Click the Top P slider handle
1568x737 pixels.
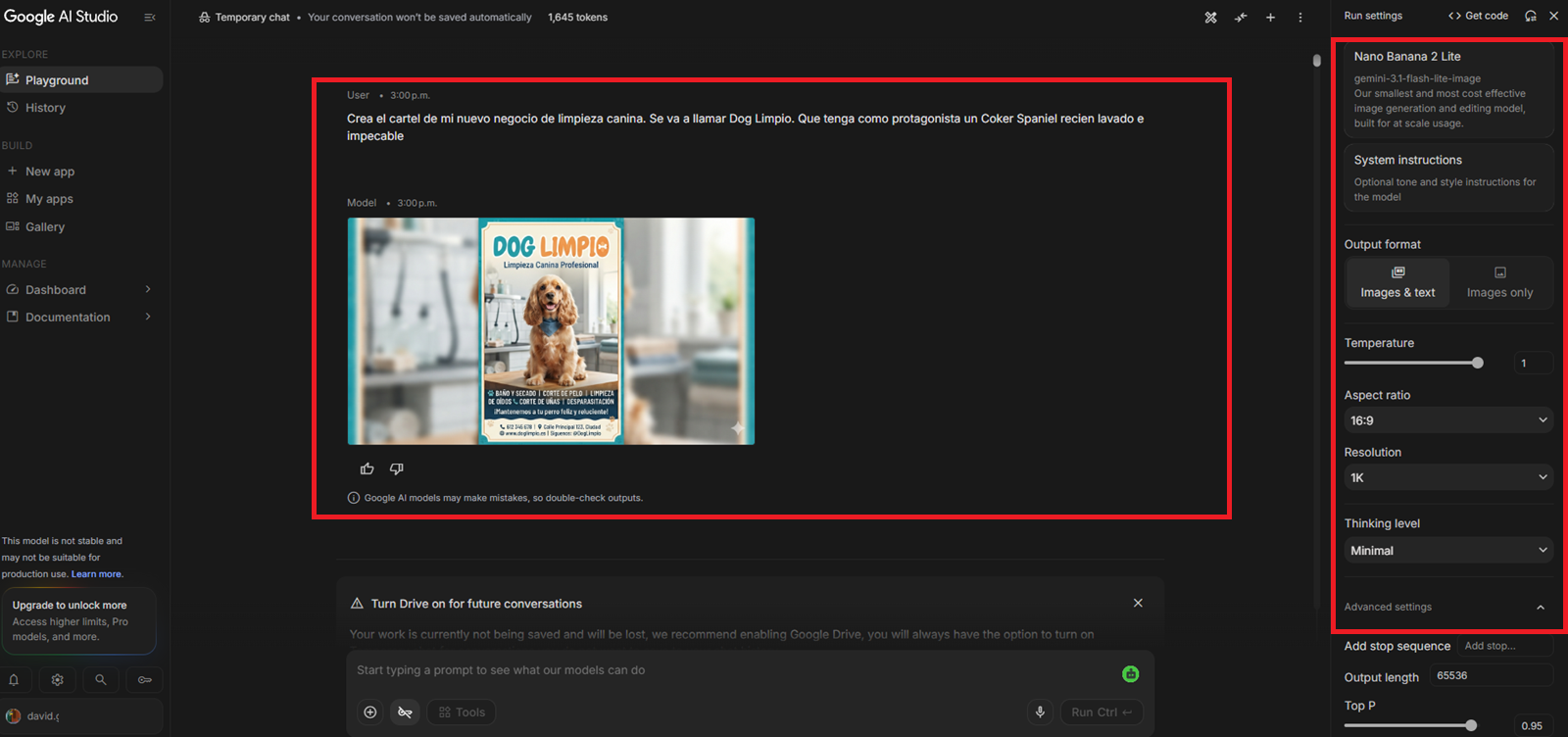1471,725
